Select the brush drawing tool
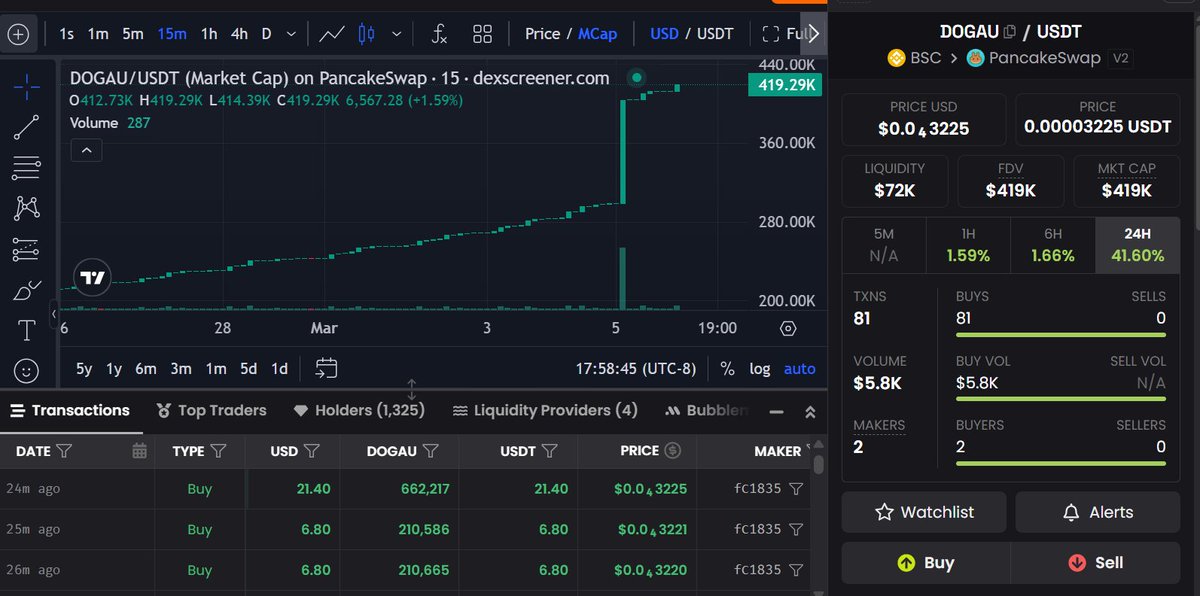This screenshot has height=596, width=1200. 27,290
